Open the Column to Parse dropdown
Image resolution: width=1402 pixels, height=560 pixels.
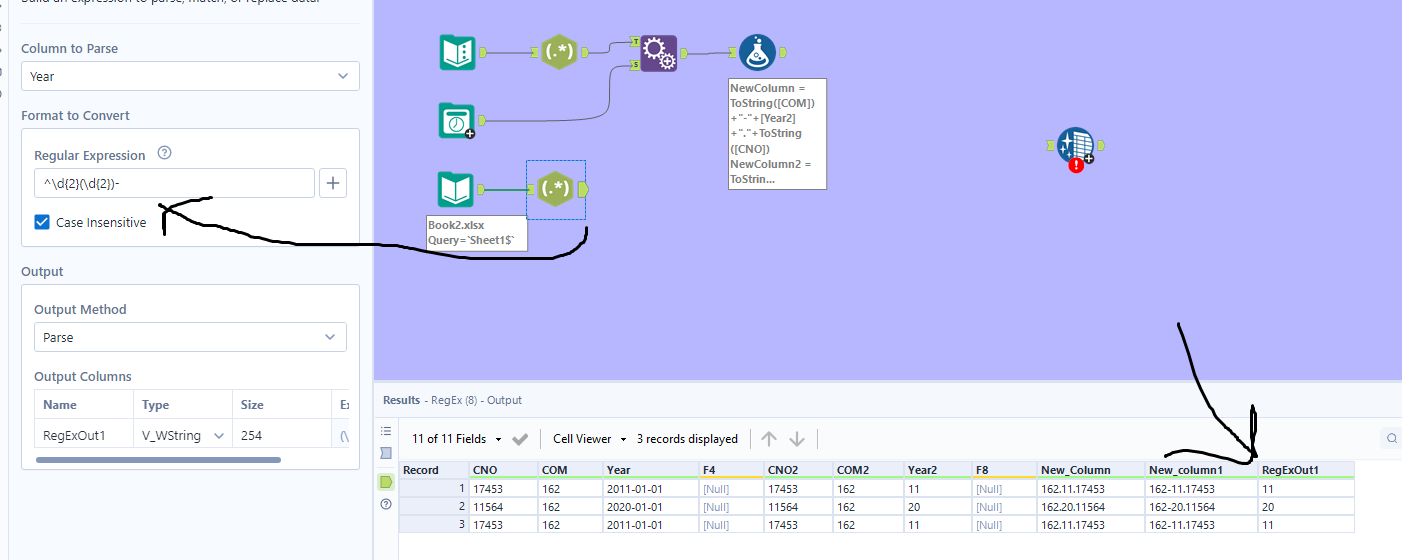(190, 76)
